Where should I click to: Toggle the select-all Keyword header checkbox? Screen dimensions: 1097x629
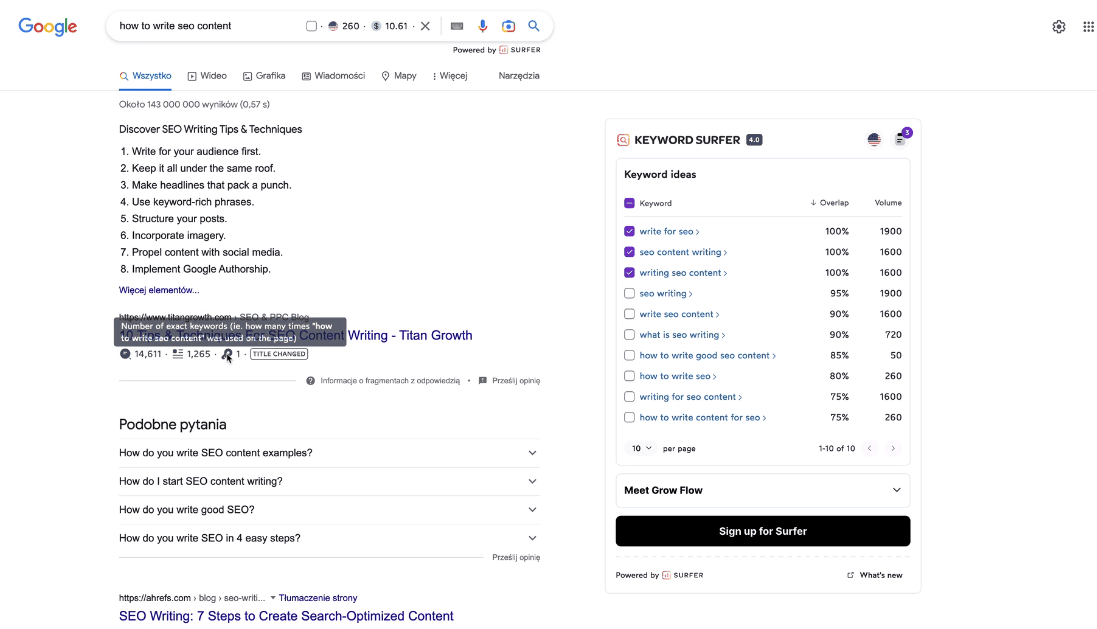pos(629,203)
